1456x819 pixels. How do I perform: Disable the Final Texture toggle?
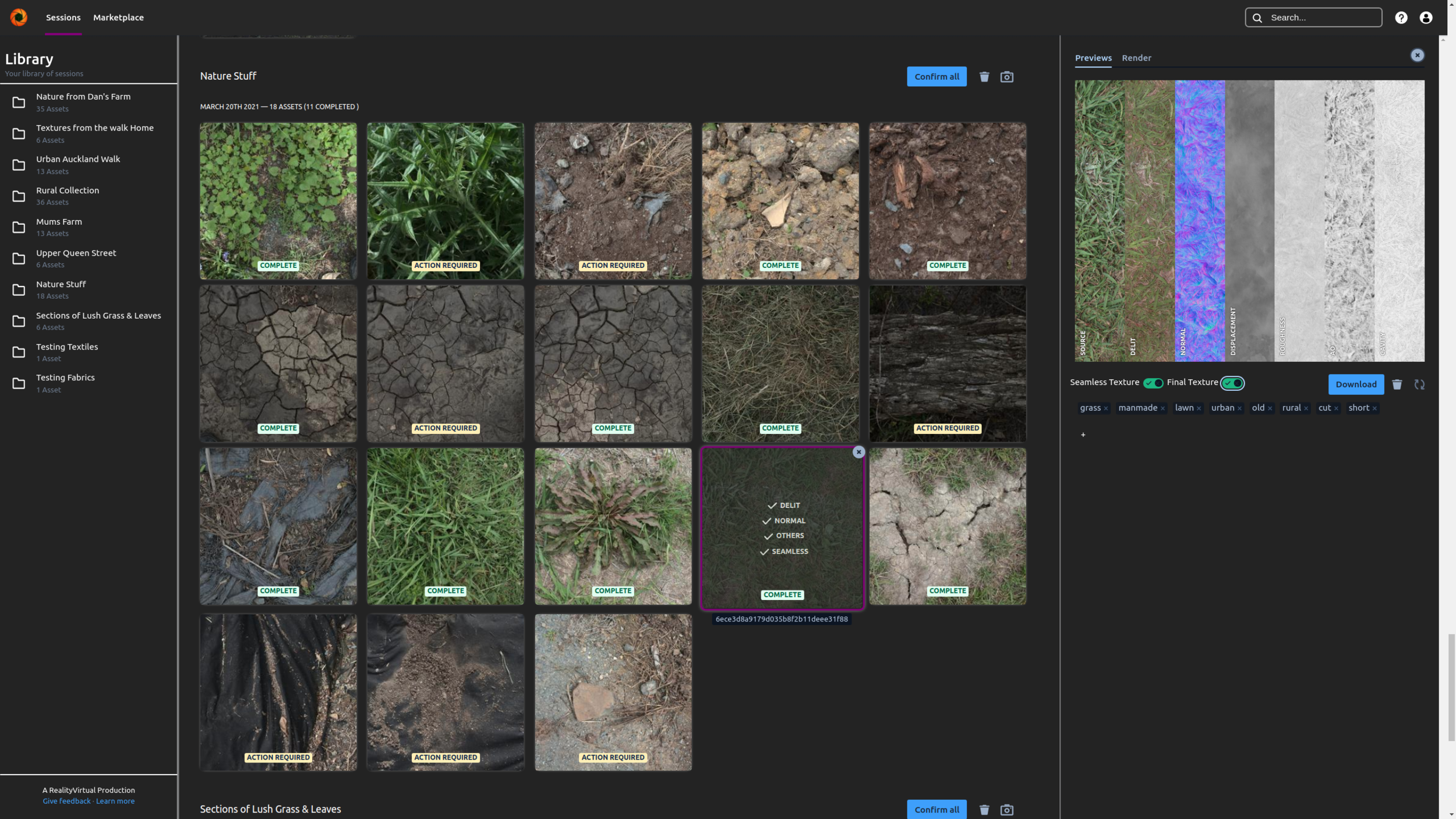tap(1233, 383)
